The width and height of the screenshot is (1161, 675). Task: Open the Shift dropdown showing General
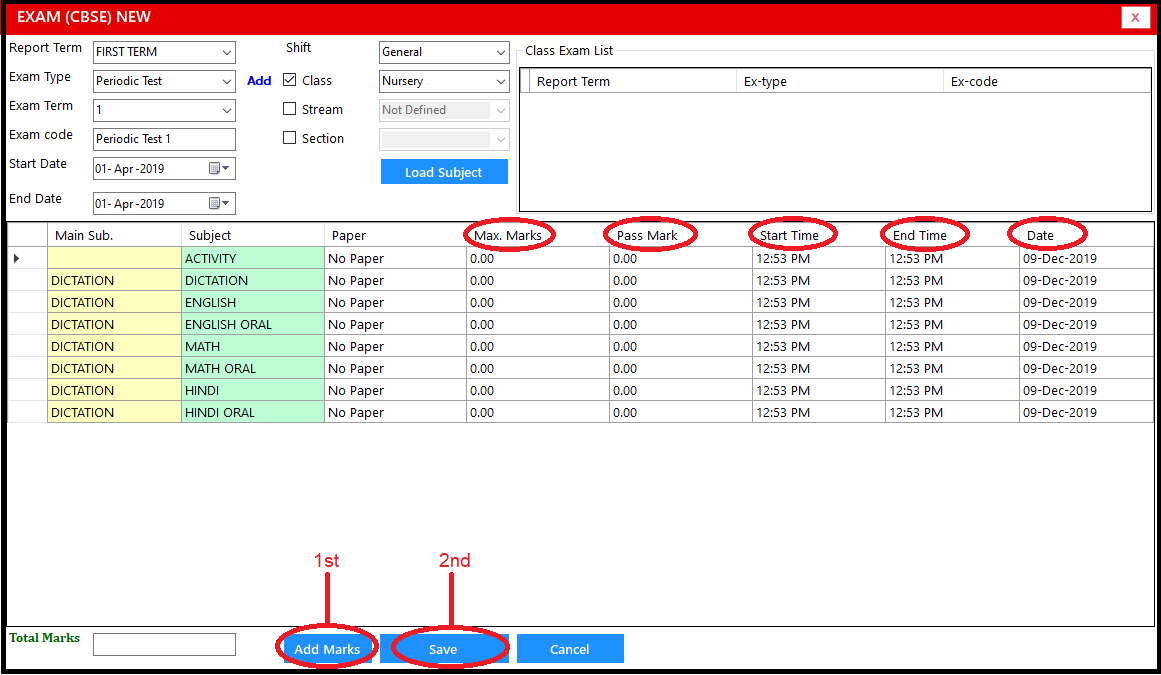[x=444, y=52]
